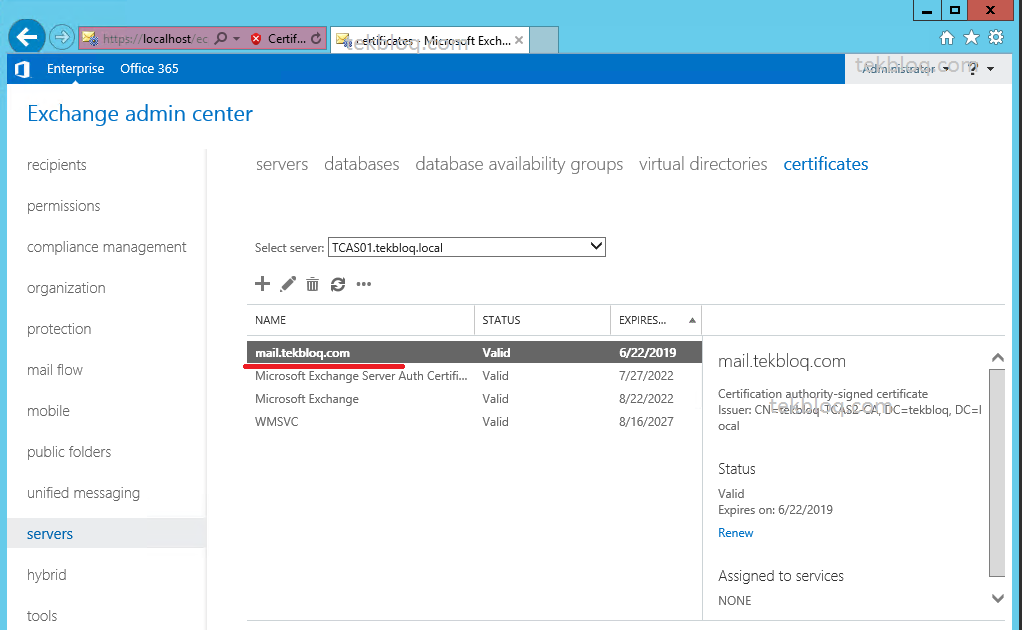
Task: Open organization in the sidebar
Action: click(66, 288)
